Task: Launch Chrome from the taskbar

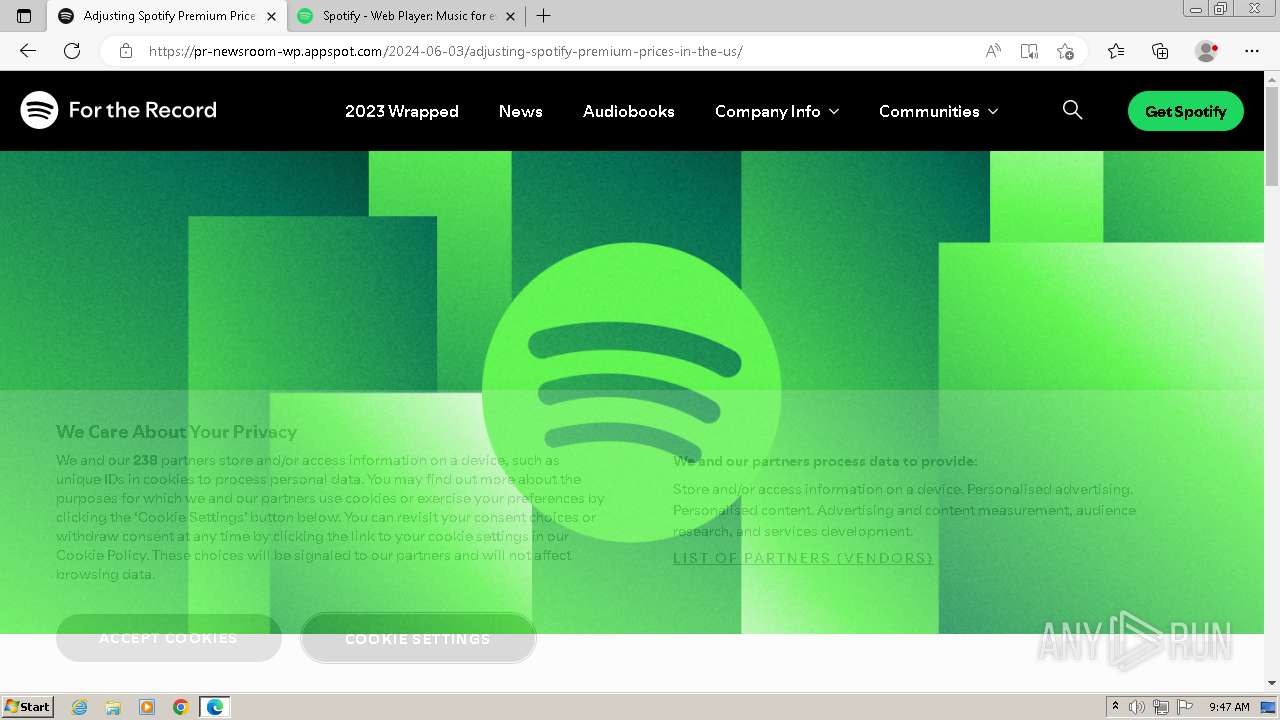Action: [180, 707]
